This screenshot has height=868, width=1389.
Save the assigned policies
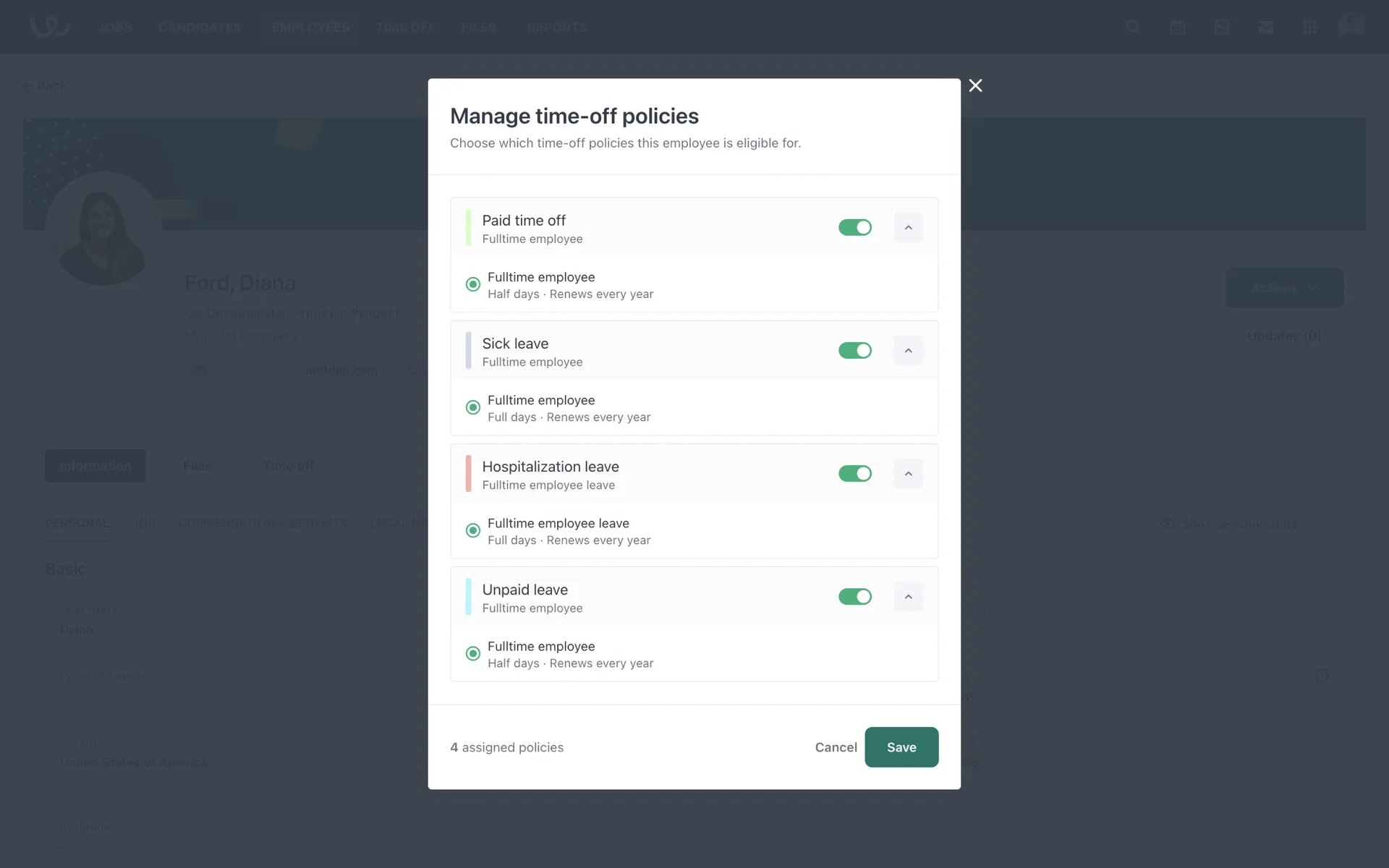901,747
